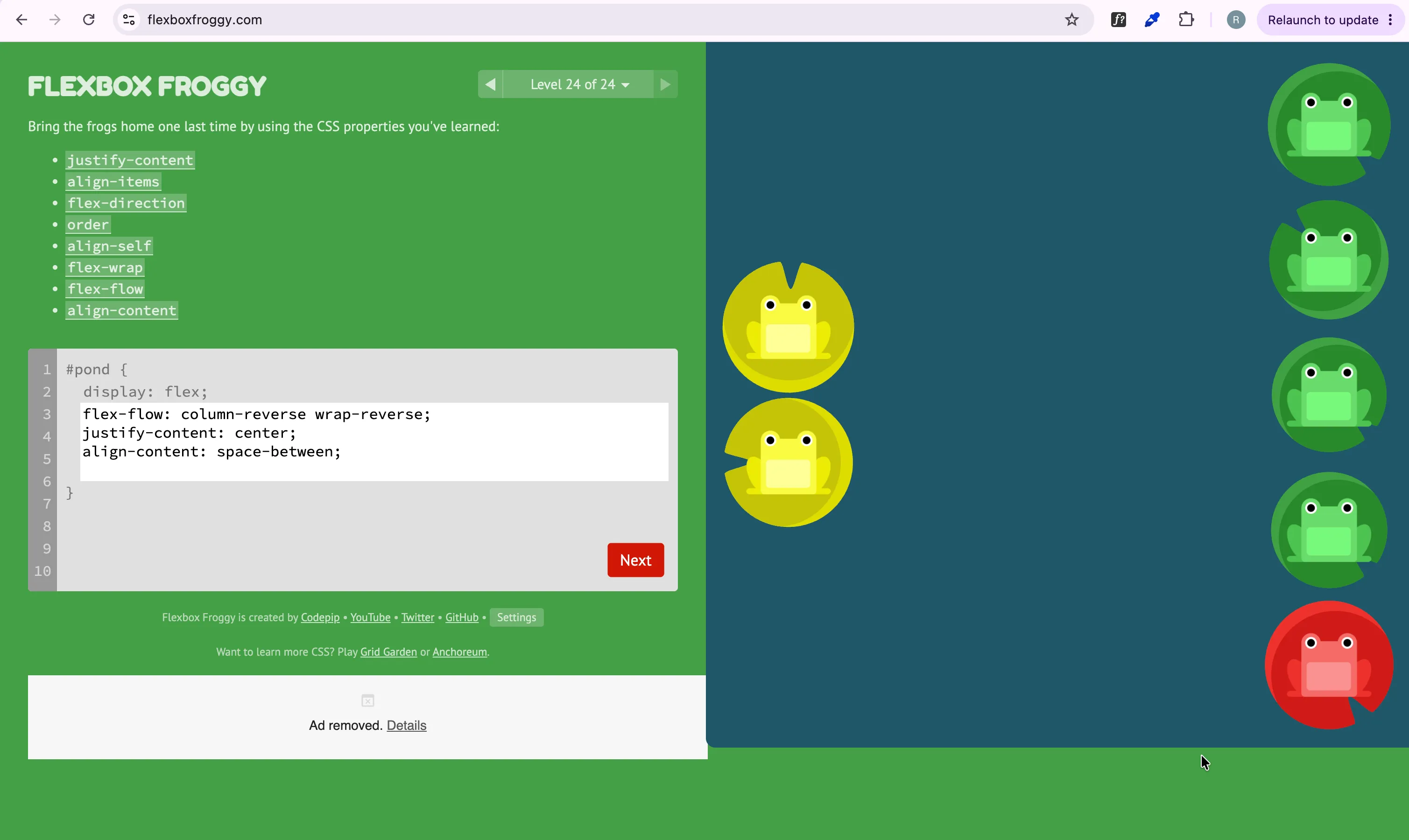
Task: Click inside the CSS code editor textarea
Action: (x=374, y=442)
